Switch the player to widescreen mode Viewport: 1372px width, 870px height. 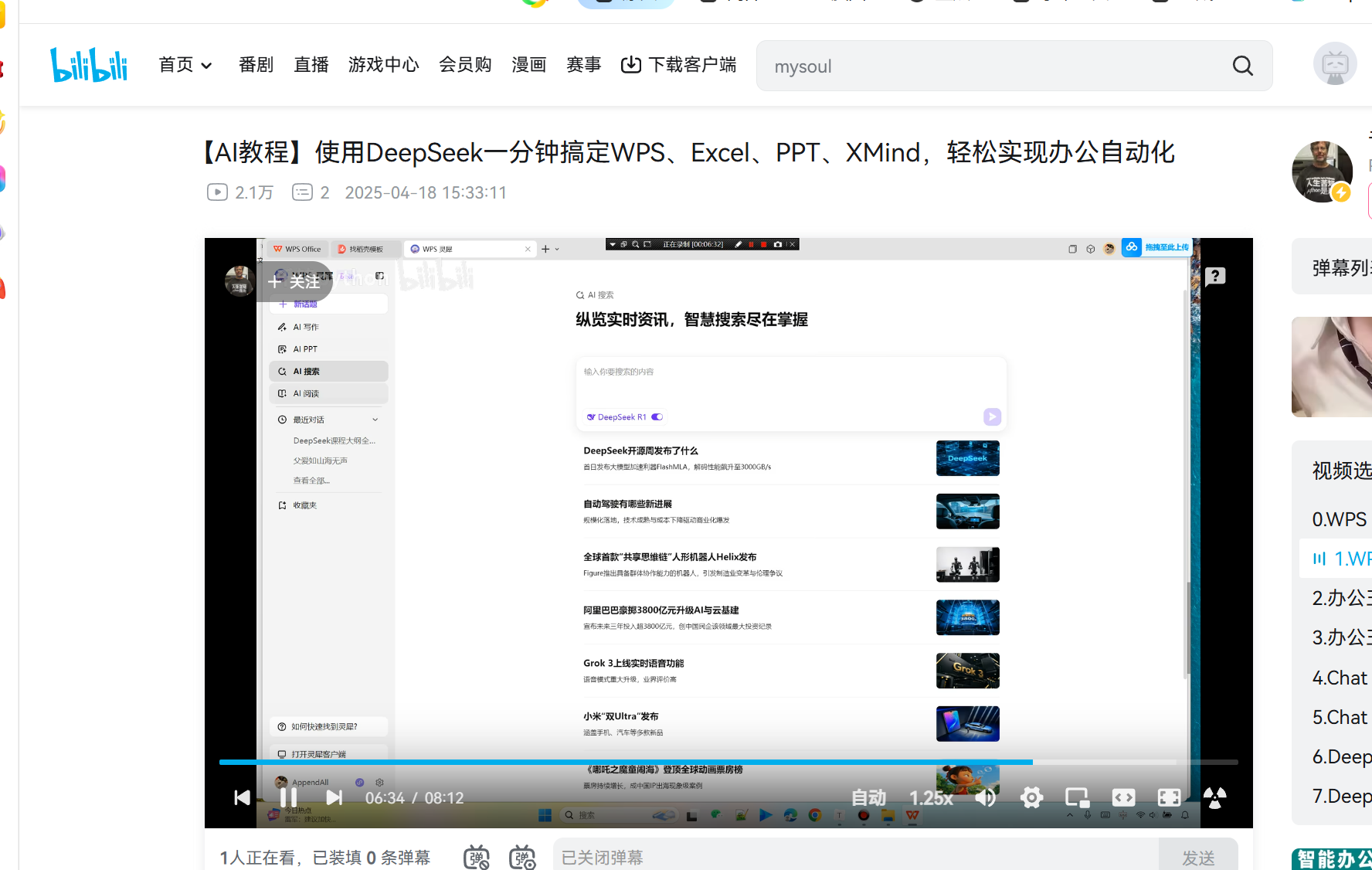[1123, 797]
